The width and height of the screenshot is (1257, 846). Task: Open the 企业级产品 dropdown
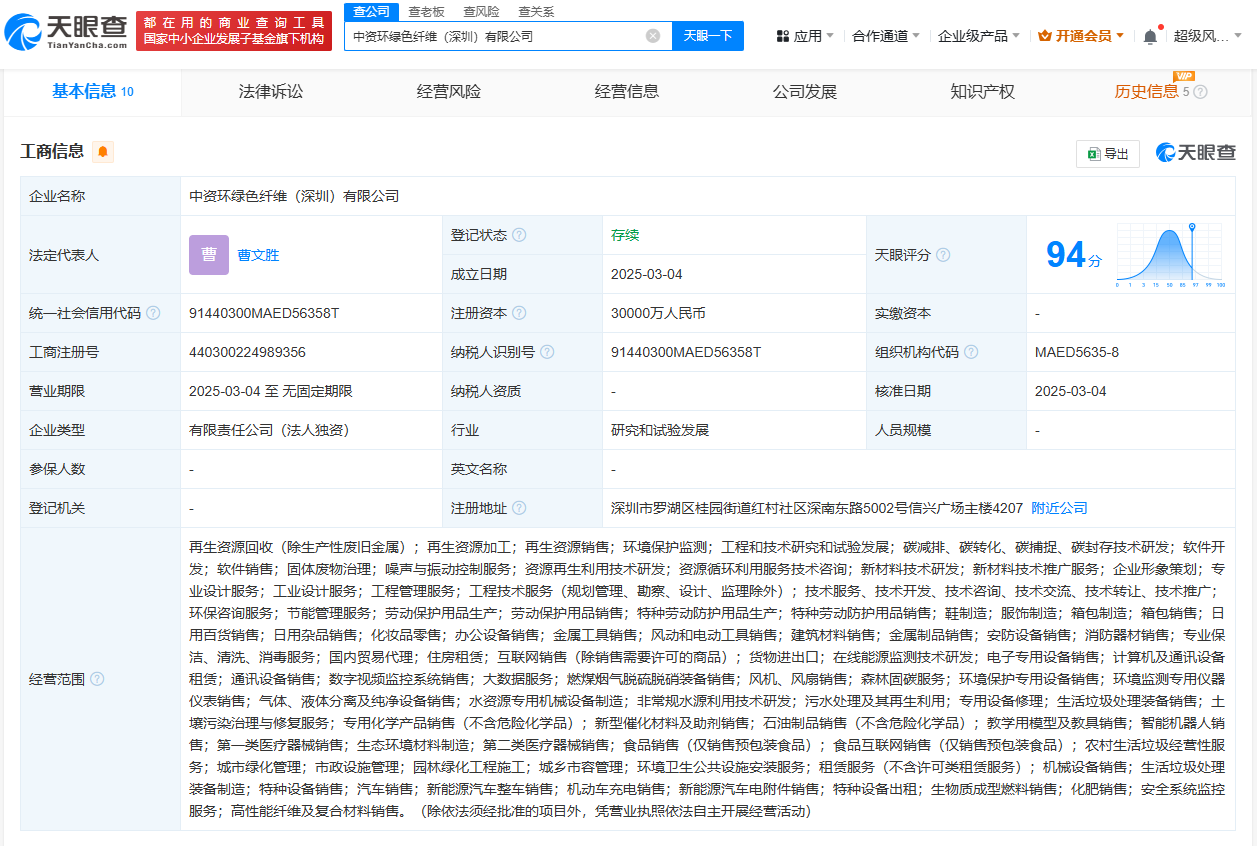(x=978, y=36)
